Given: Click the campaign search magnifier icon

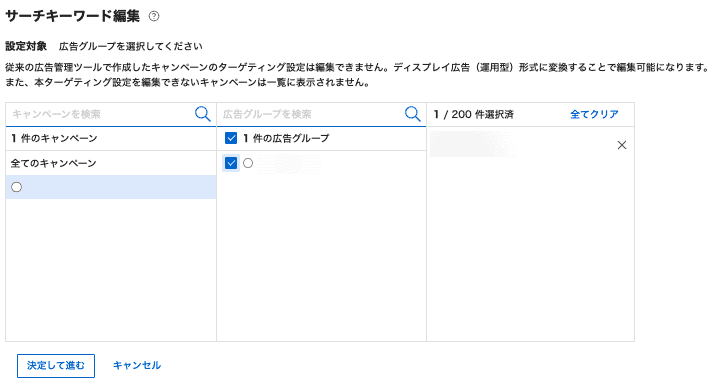Looking at the screenshot, I should click(202, 114).
